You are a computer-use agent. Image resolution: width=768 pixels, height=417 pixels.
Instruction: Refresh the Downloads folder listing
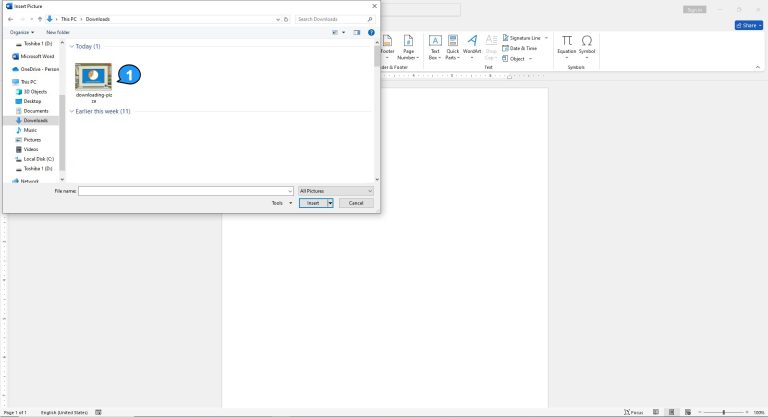point(286,19)
